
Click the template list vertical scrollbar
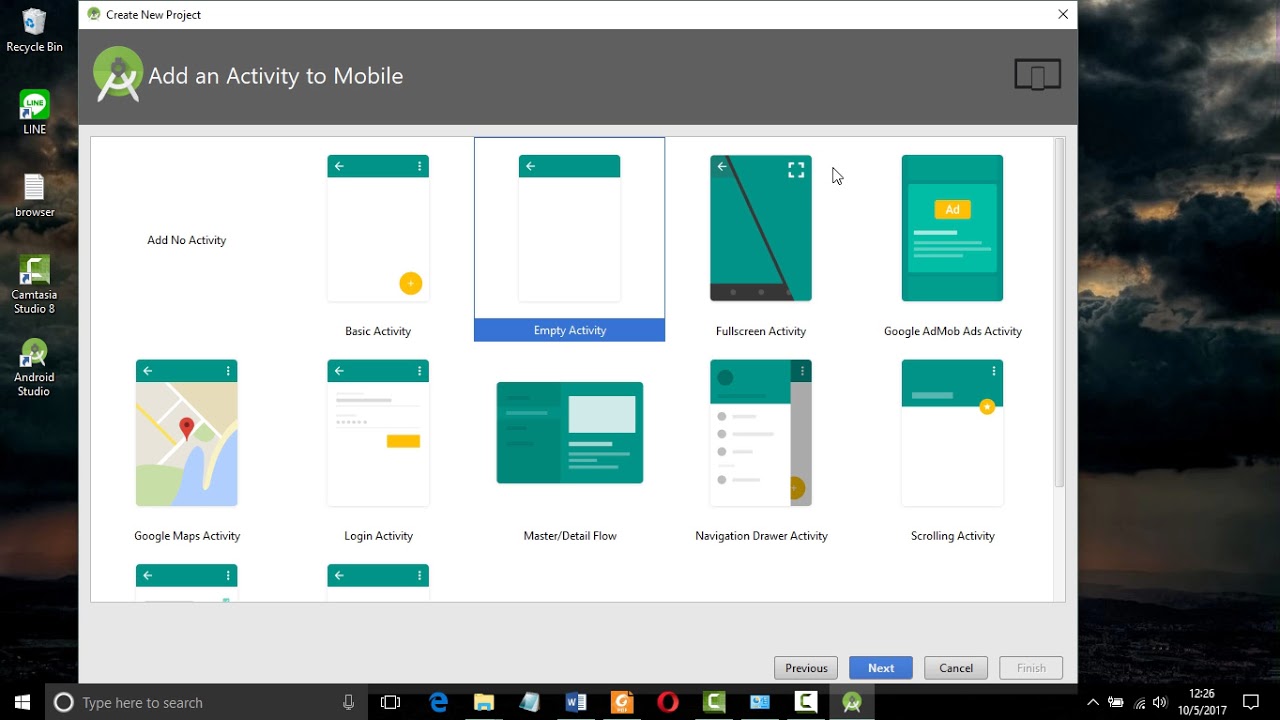(x=1059, y=313)
